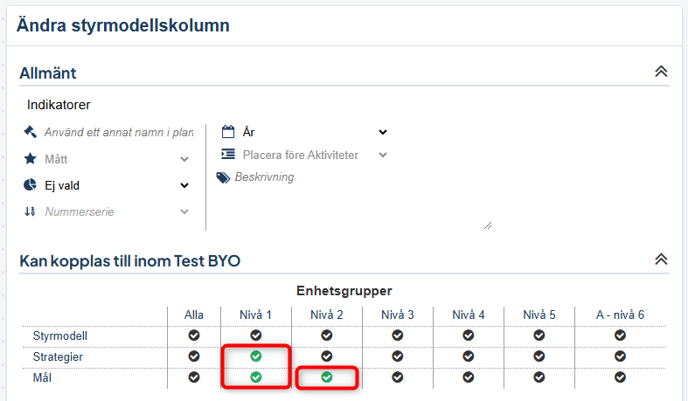The height and width of the screenshot is (401, 688).
Task: Toggle the green Strategier check for Nivå 1
Action: coord(256,356)
